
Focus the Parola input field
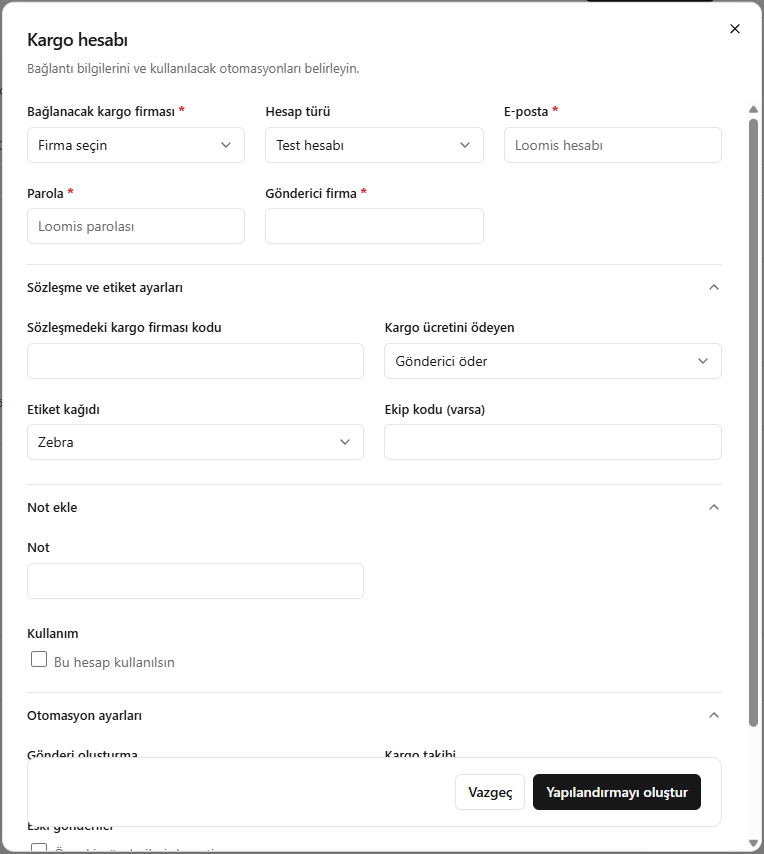(x=136, y=226)
